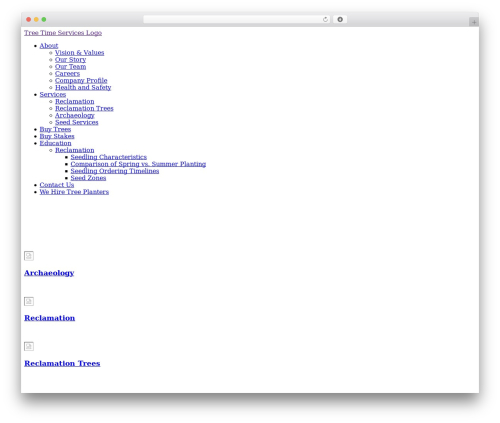Go to Contact Us page
The width and height of the screenshot is (500, 423).
click(x=57, y=185)
